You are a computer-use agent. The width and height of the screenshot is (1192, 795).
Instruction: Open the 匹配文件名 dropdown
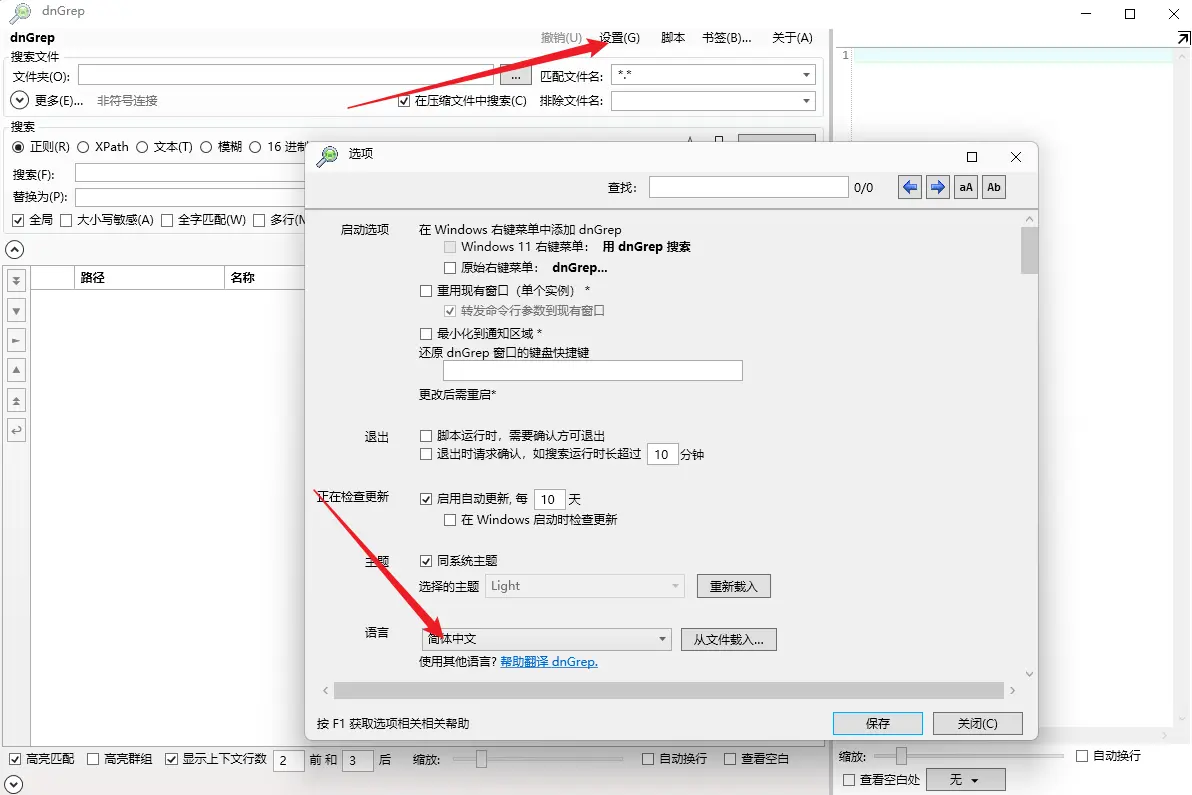tap(806, 74)
